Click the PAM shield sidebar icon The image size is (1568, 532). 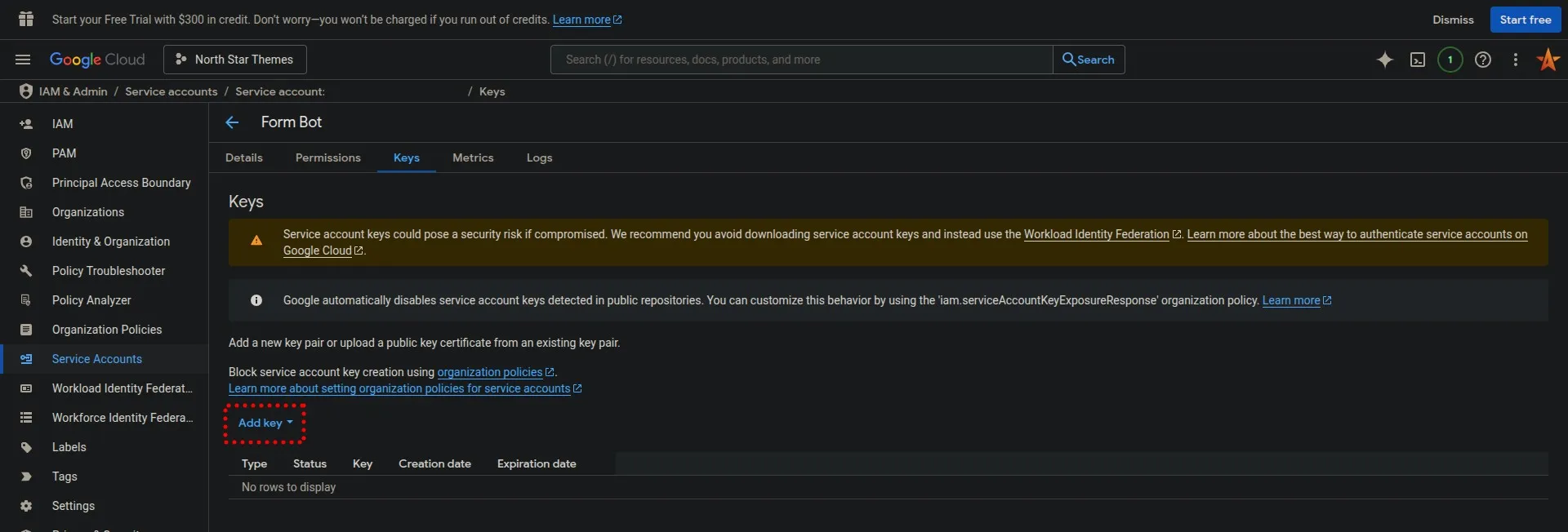coord(26,153)
